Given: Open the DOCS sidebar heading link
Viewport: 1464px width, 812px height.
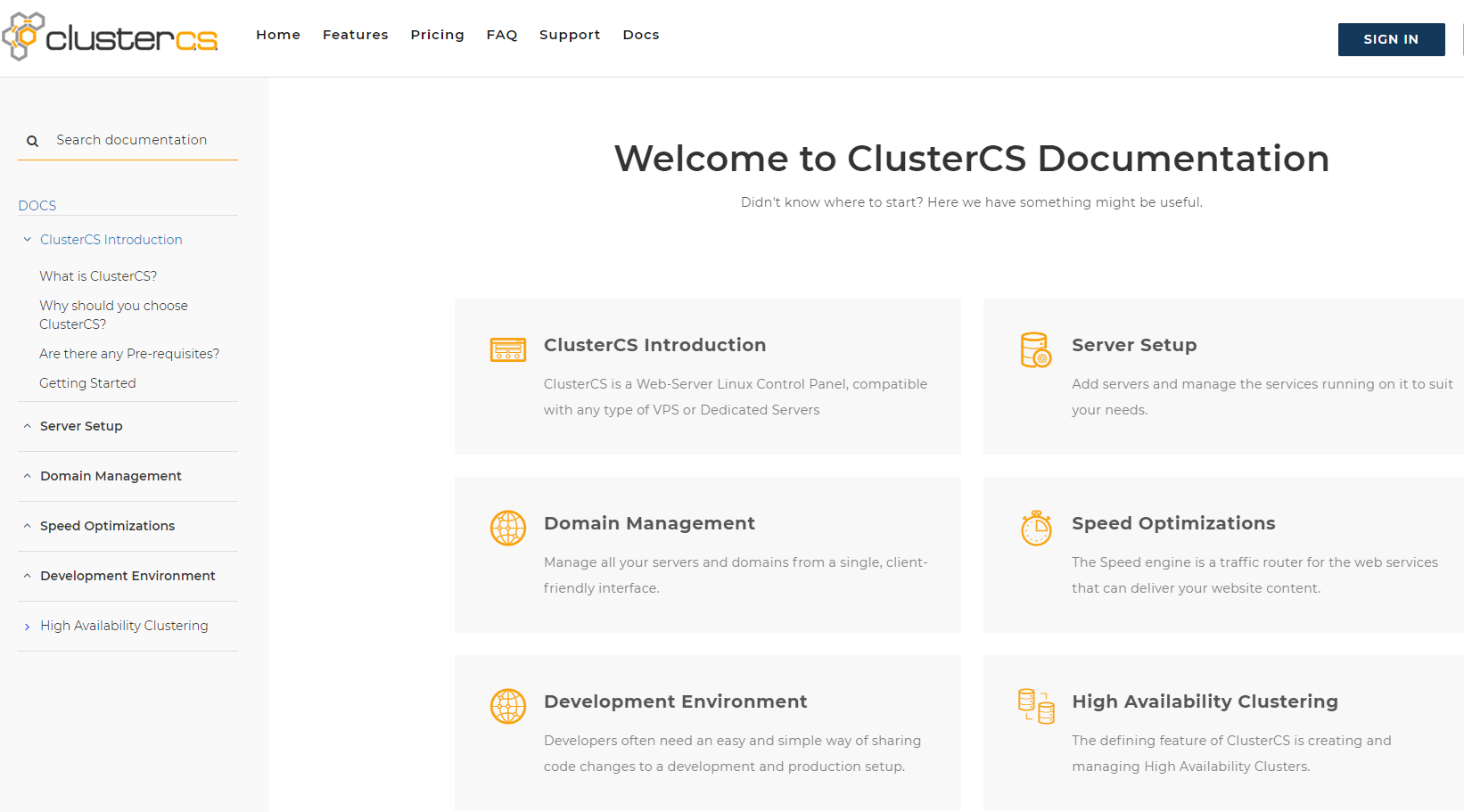Looking at the screenshot, I should [x=37, y=206].
